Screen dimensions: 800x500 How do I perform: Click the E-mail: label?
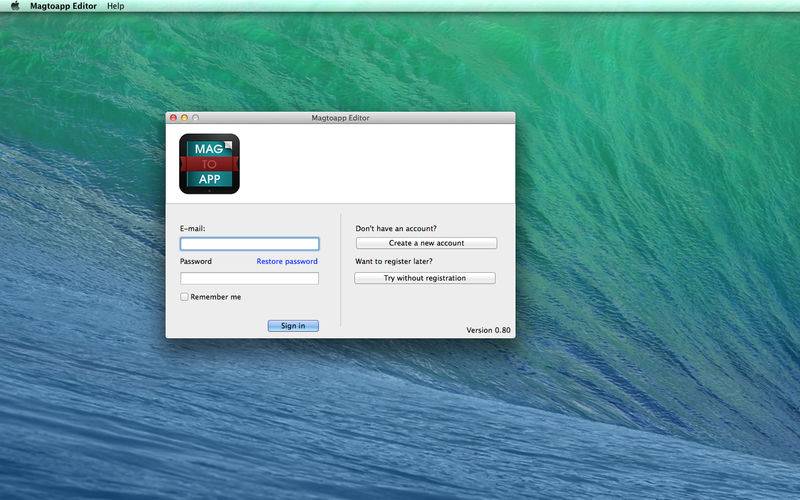(x=193, y=229)
